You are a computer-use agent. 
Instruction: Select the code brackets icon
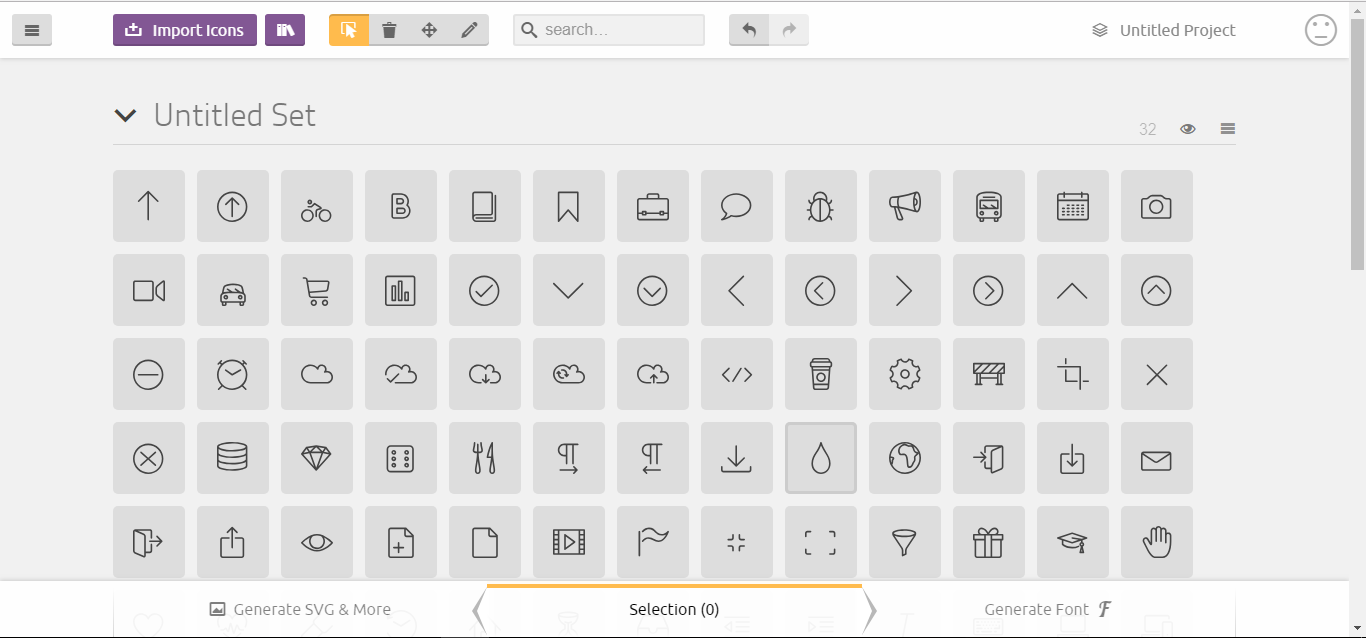737,374
